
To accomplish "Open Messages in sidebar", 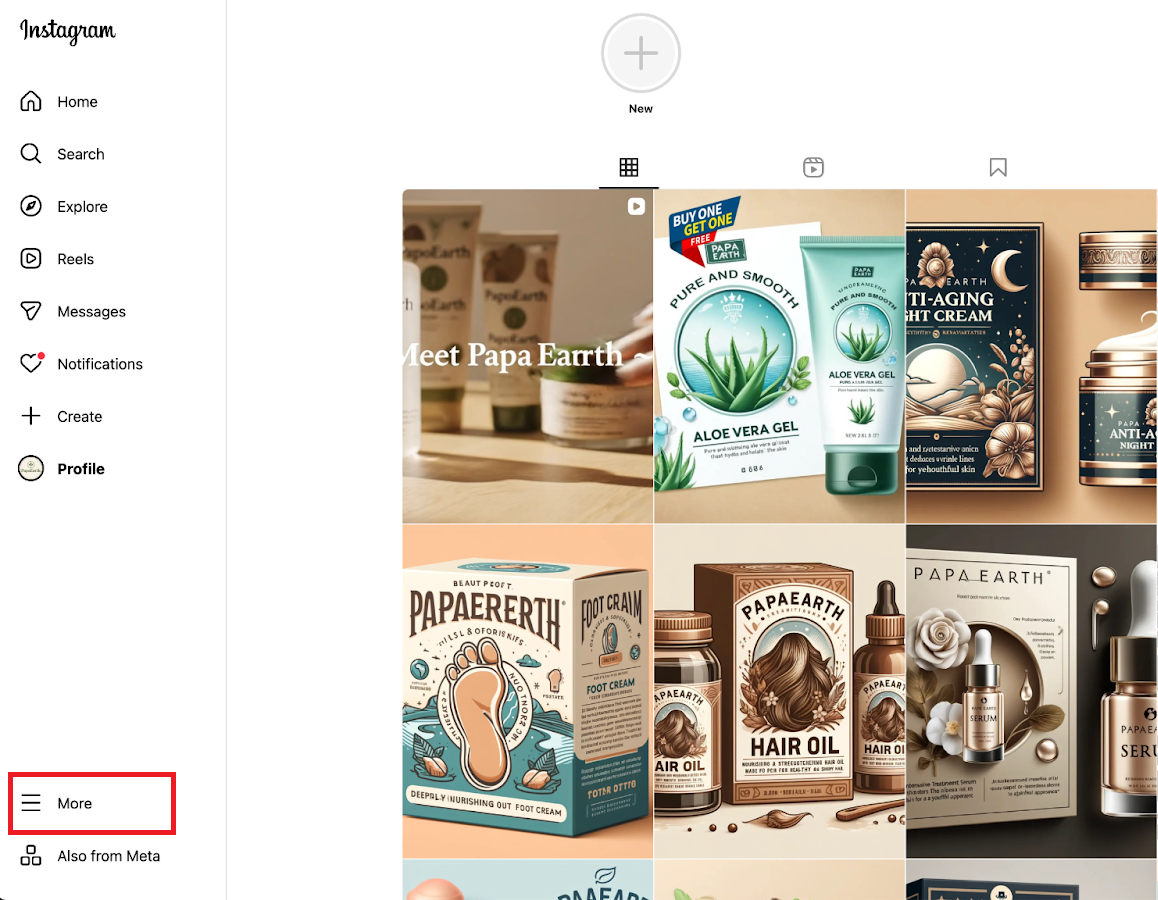I will pyautogui.click(x=73, y=311).
